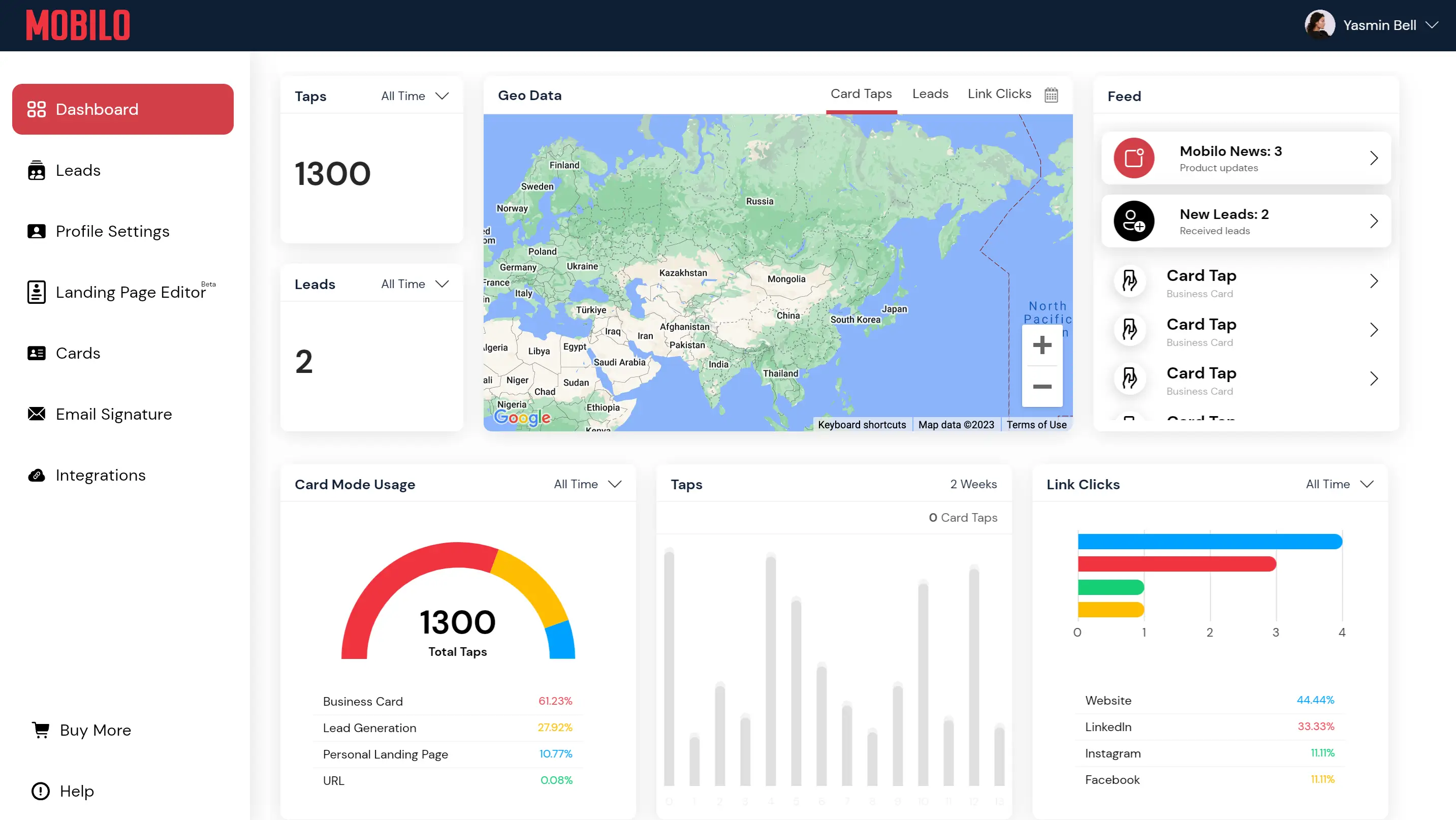Viewport: 1456px width, 820px height.
Task: Zoom in on the map
Action: coord(1041,345)
